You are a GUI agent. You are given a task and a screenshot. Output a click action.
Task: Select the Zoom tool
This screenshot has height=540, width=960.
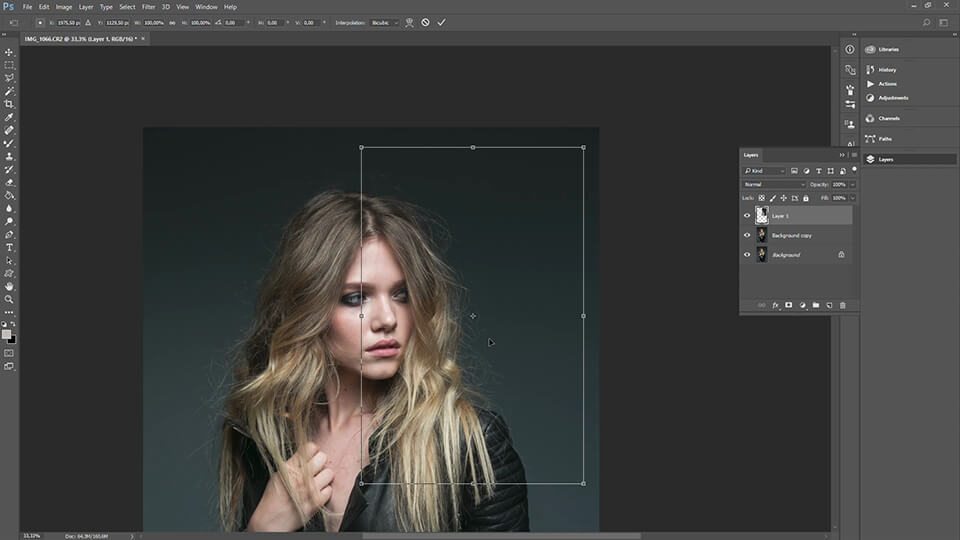[x=9, y=299]
